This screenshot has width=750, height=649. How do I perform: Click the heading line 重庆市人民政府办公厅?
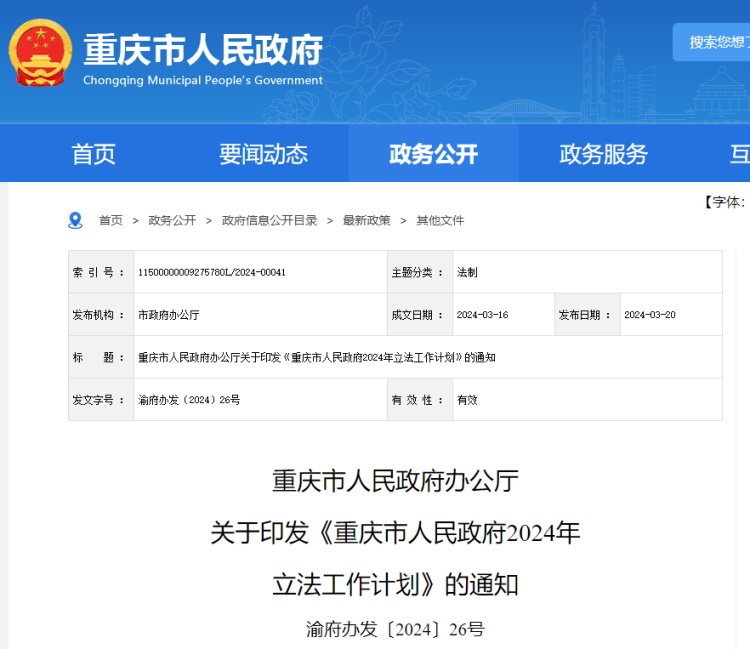(395, 481)
